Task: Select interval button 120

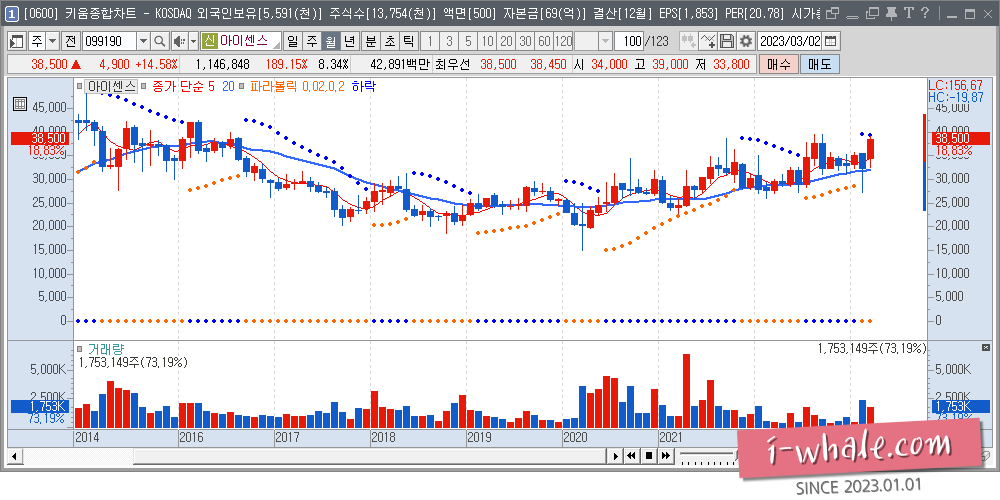Action: pos(564,41)
